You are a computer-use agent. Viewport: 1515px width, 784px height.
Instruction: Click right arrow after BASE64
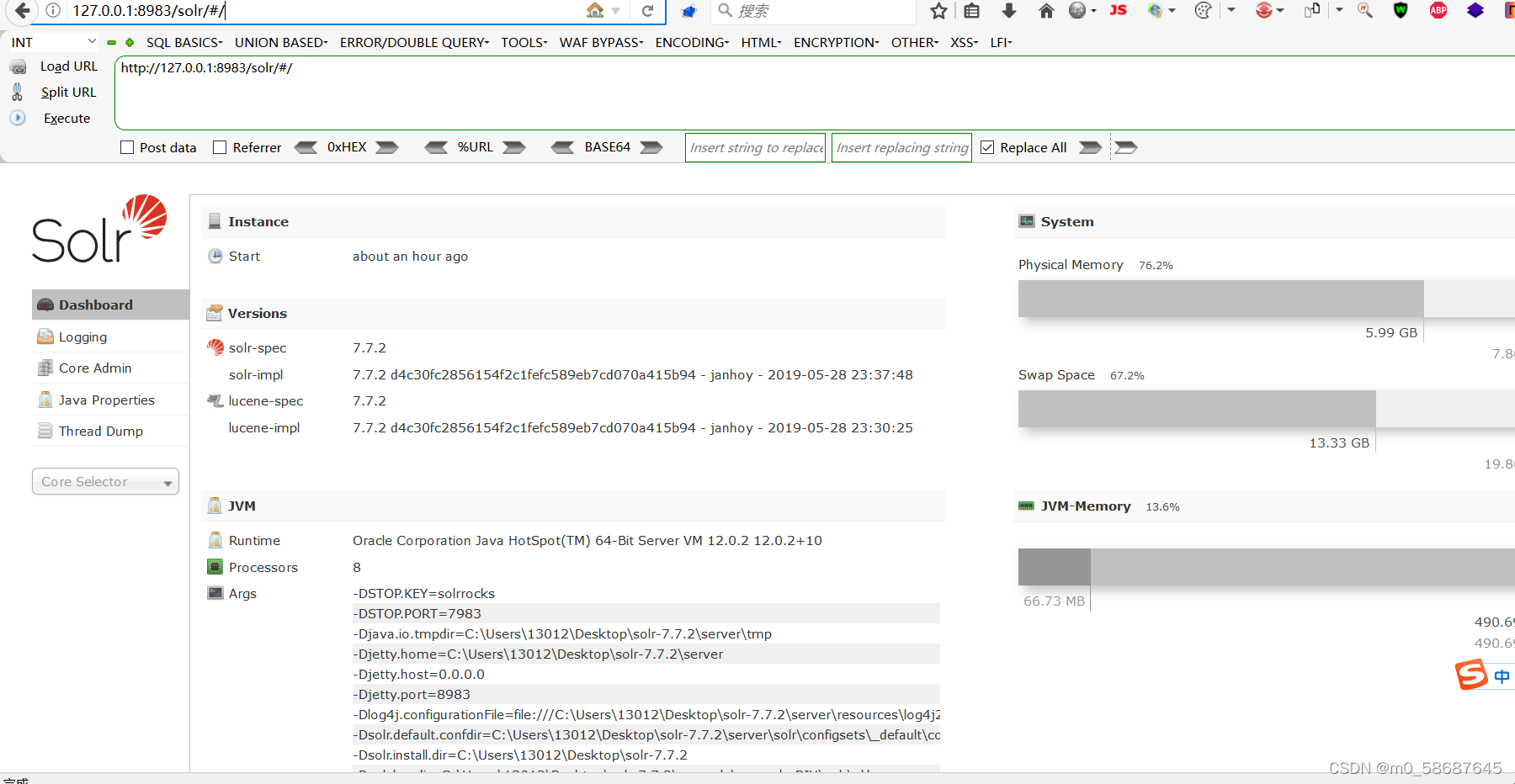coord(651,147)
